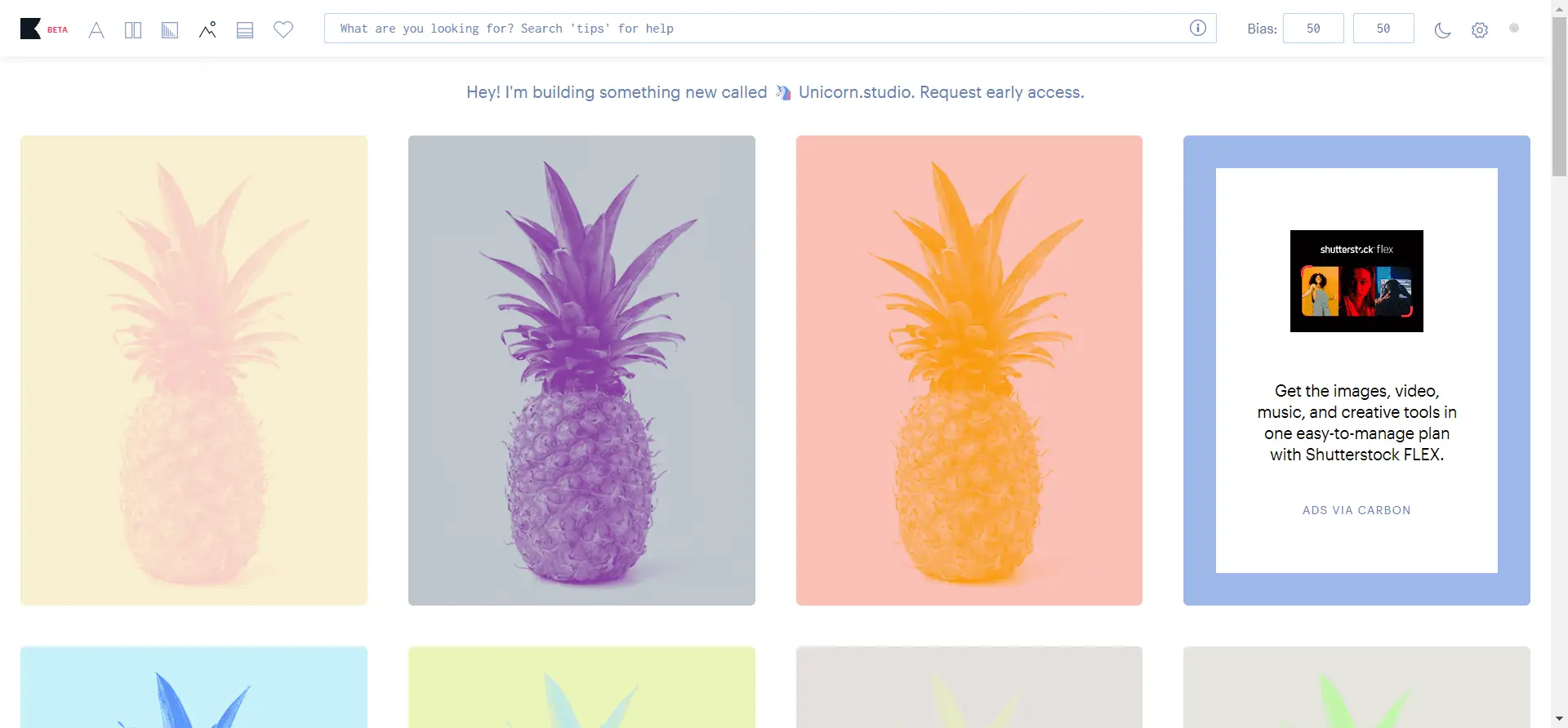1568x728 pixels.
Task: Choose the image duotone view icon
Action: coord(207,29)
